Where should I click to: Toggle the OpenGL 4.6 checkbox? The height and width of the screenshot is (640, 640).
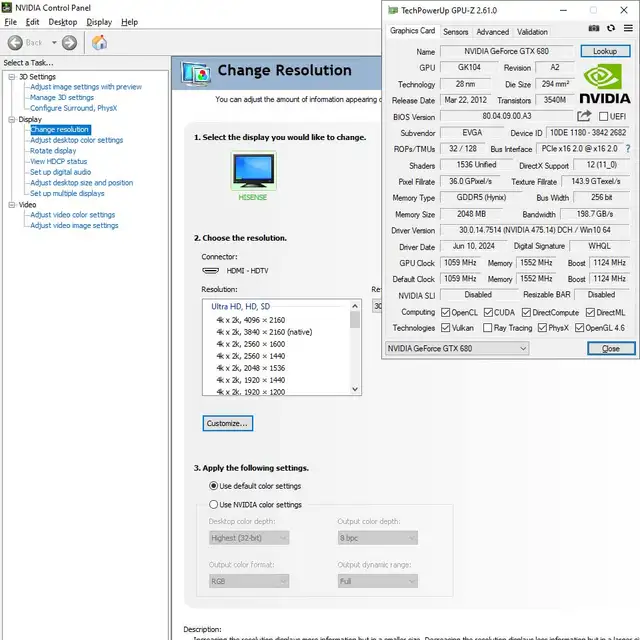pyautogui.click(x=579, y=328)
